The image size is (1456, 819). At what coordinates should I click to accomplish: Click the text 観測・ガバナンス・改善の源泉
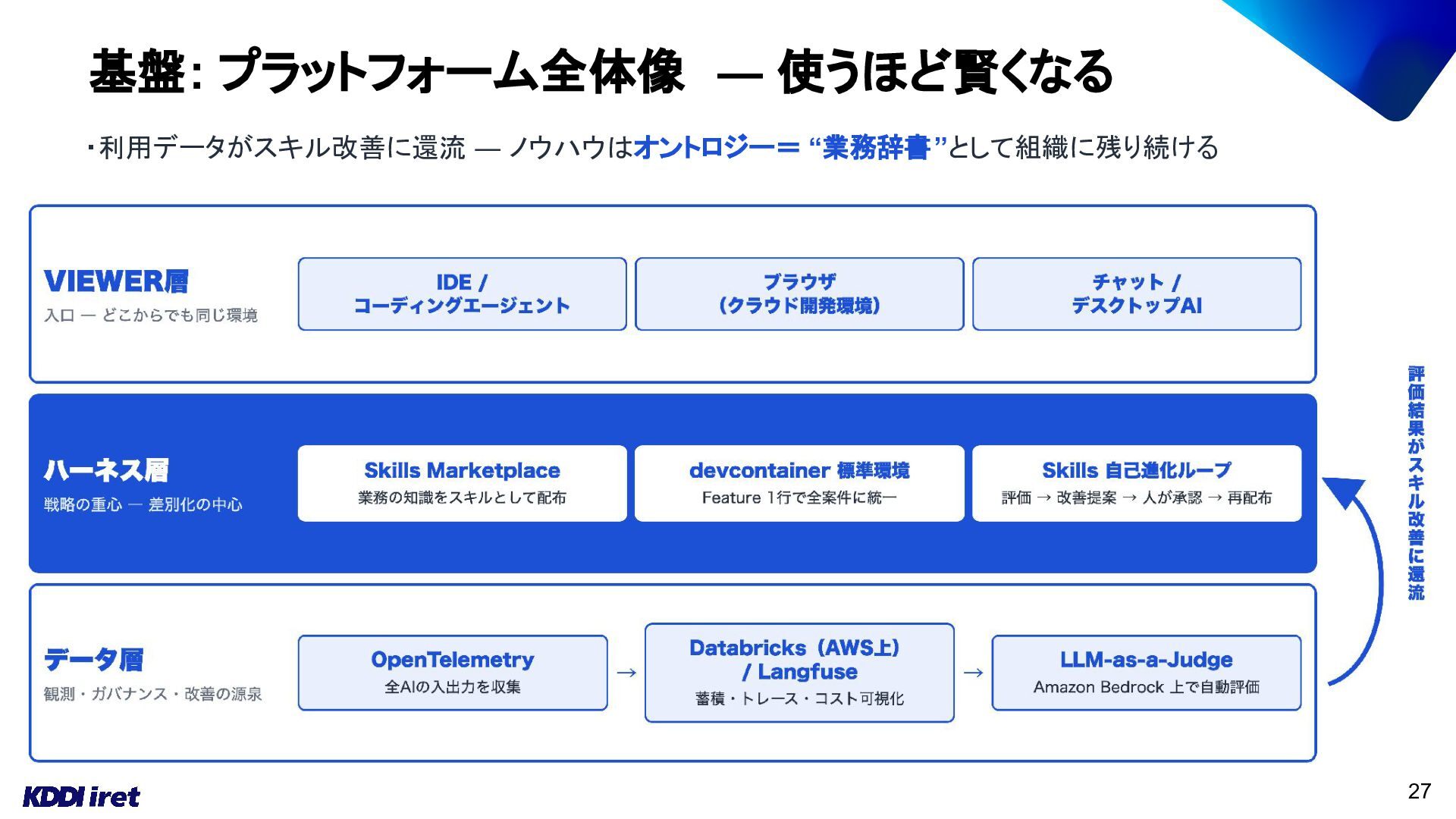coord(152,694)
